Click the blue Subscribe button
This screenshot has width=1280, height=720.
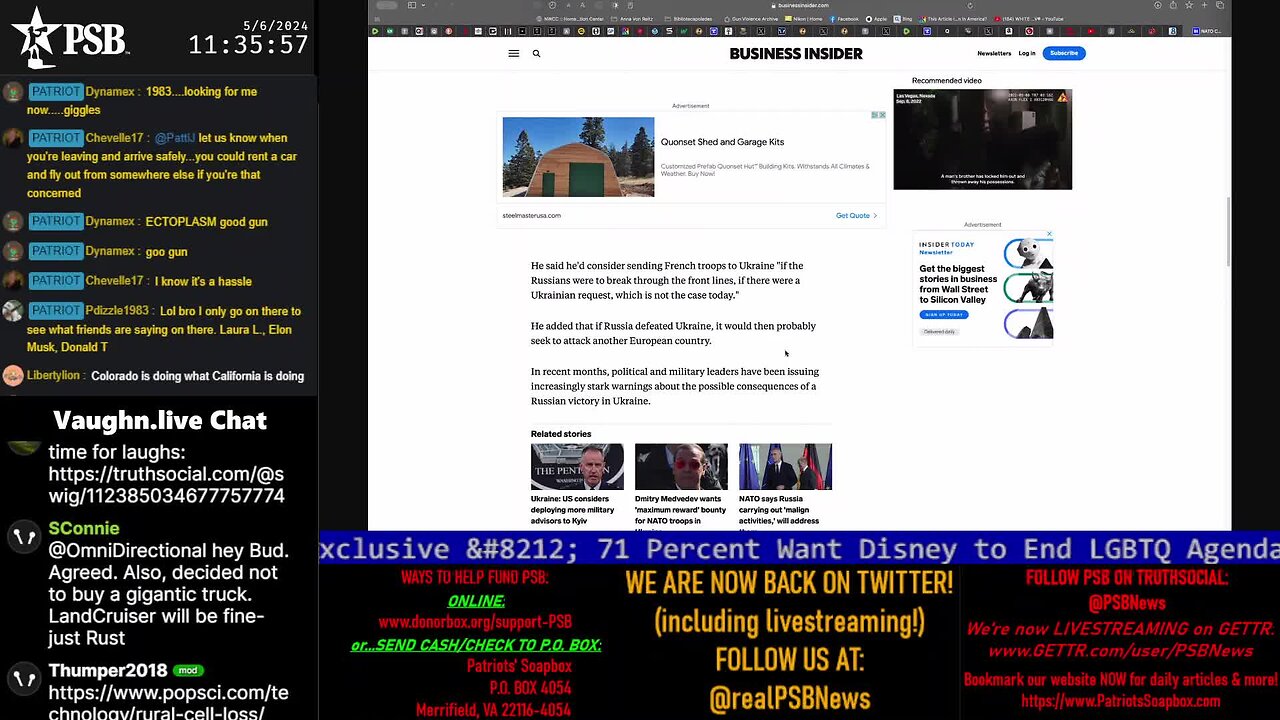coord(1064,53)
